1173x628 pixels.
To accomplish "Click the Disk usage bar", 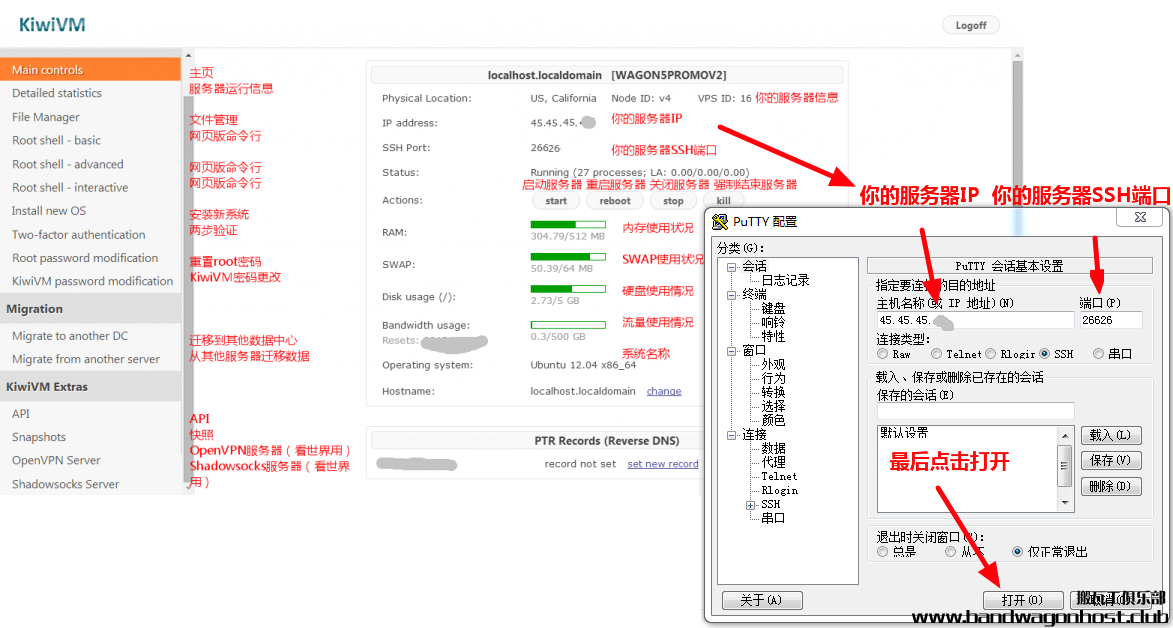I will [568, 289].
